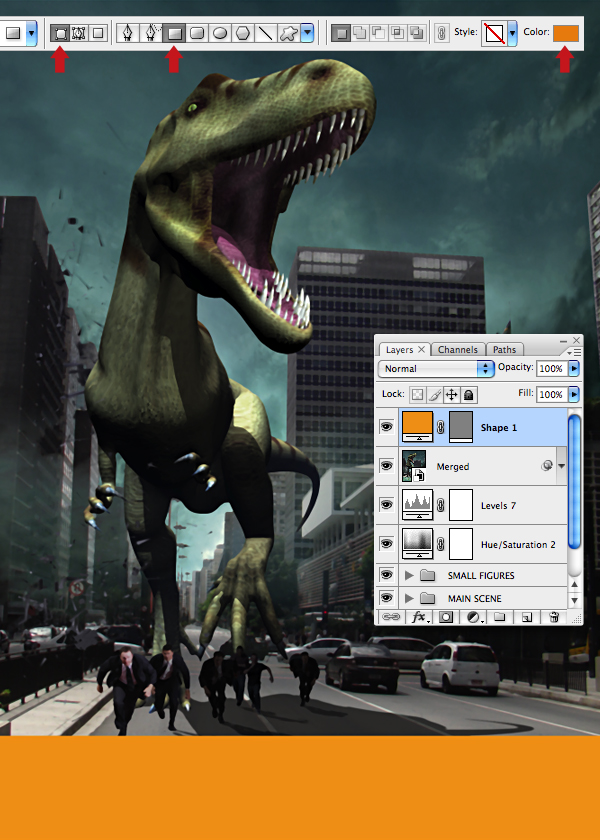Image resolution: width=600 pixels, height=840 pixels.
Task: Click the orange Color swatch in options bar
Action: (566, 33)
